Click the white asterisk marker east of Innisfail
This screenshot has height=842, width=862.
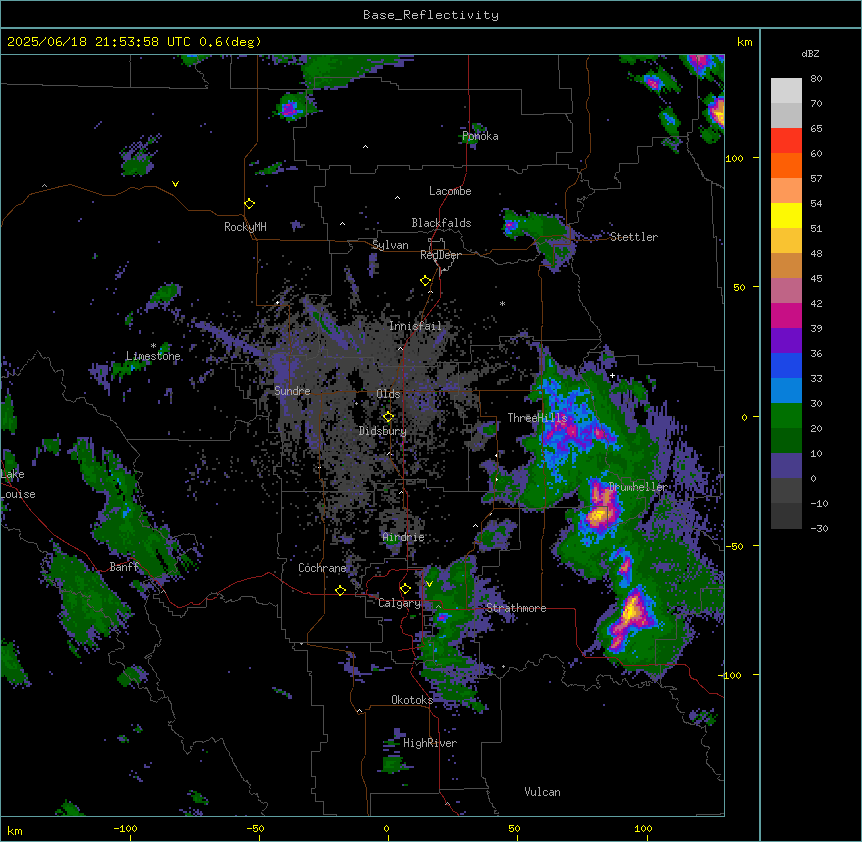point(502,303)
